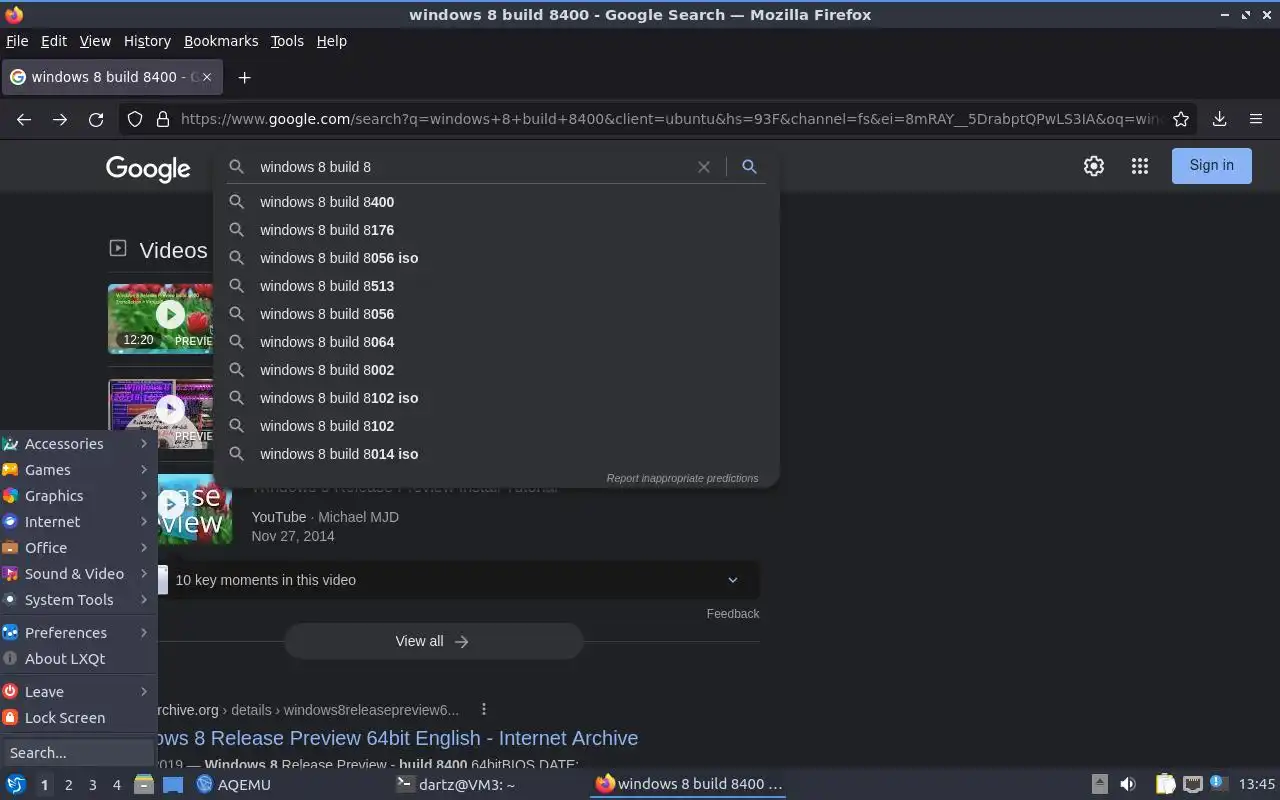Screen dimensions: 1280x800
Task: Click the site security padlock icon
Action: [x=163, y=119]
